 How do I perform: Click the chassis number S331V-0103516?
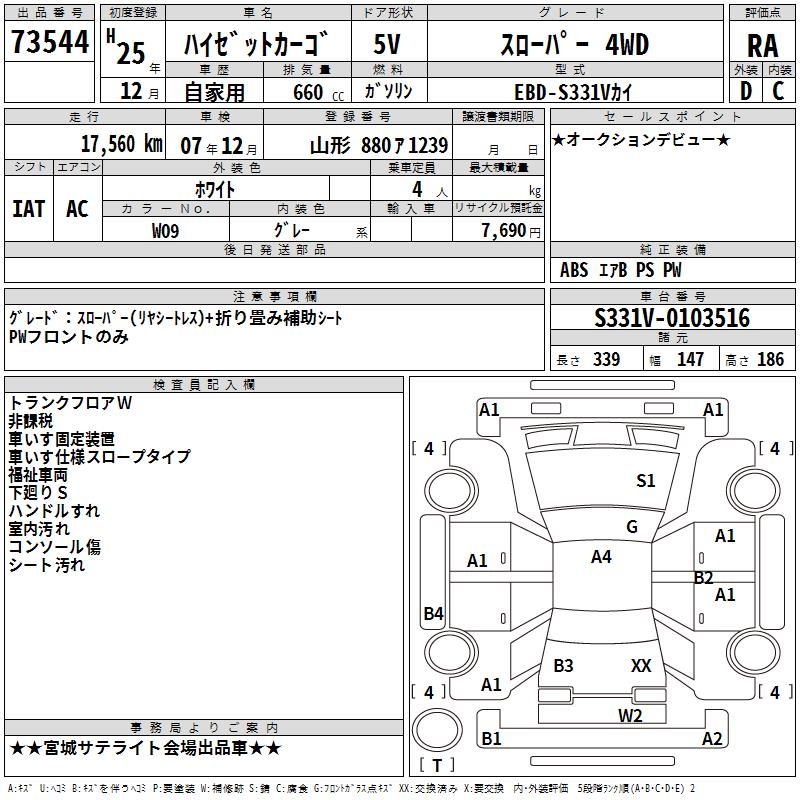(x=671, y=318)
